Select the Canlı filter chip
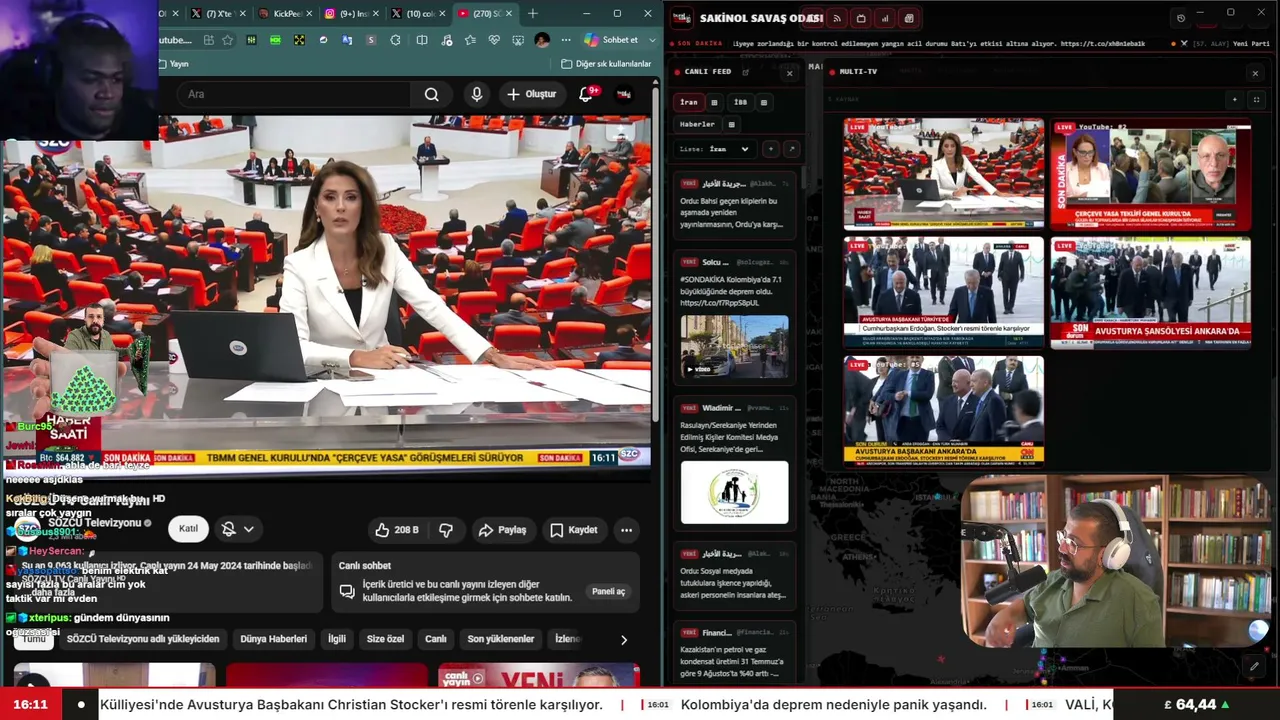The width and height of the screenshot is (1280, 720). 436,639
